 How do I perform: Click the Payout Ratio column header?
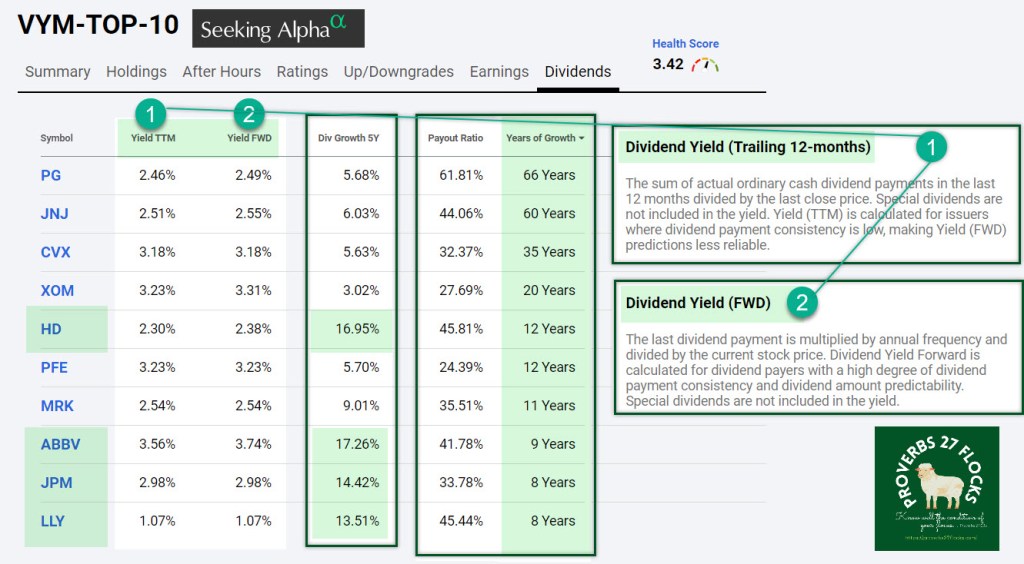(x=455, y=138)
